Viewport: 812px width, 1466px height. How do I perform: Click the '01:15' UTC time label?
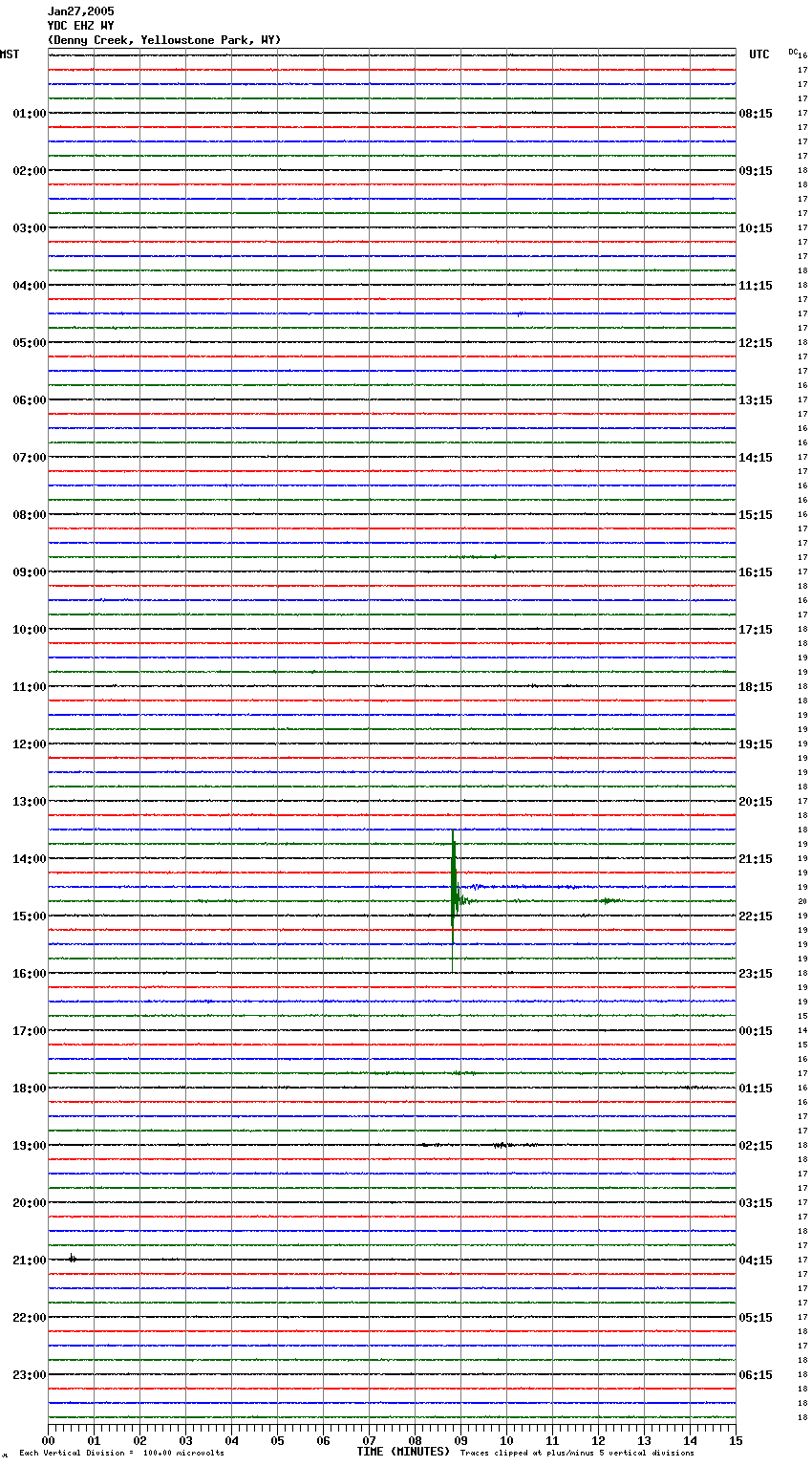tap(756, 1089)
